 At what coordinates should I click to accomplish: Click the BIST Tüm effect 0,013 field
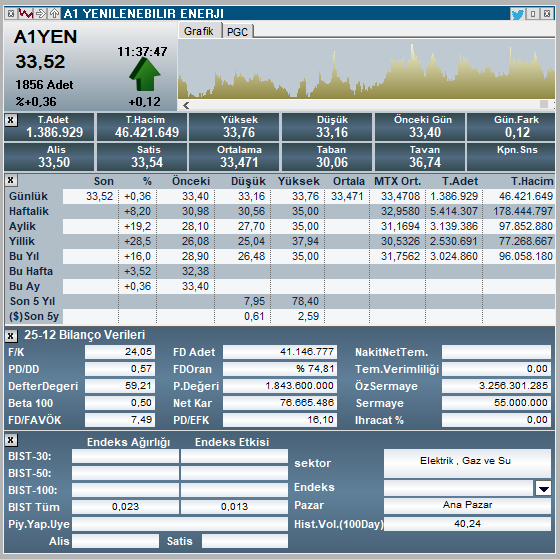pos(234,507)
